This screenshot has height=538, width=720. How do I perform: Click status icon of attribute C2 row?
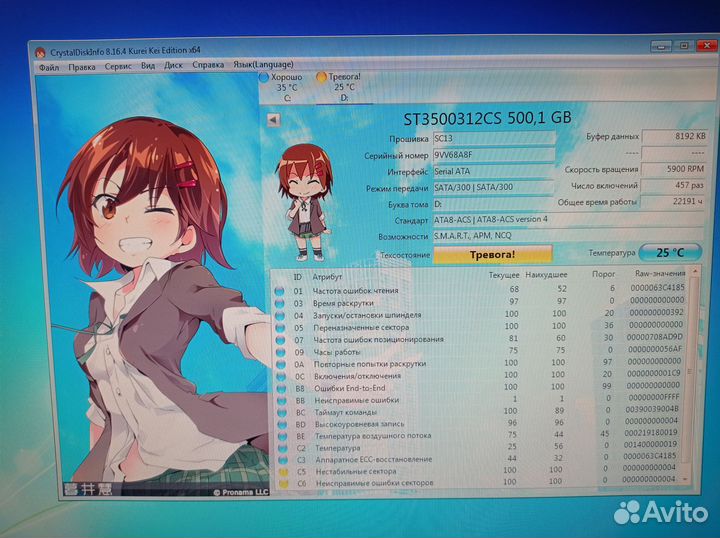coord(282,448)
